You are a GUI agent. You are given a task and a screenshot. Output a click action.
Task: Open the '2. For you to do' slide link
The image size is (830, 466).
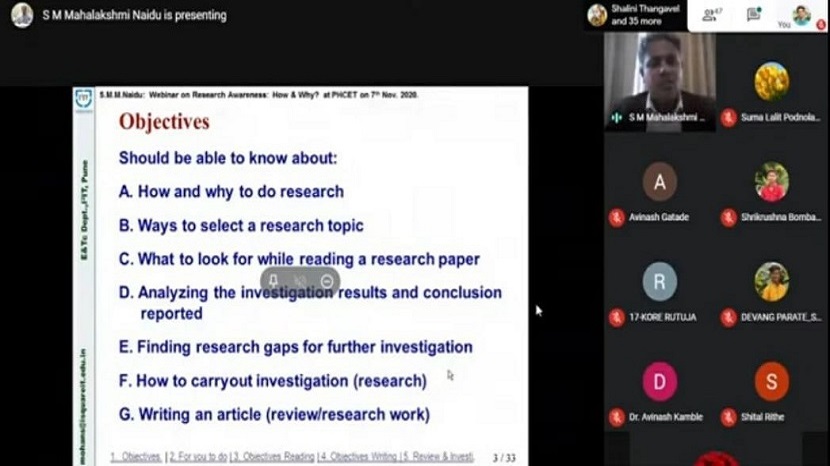(x=198, y=456)
